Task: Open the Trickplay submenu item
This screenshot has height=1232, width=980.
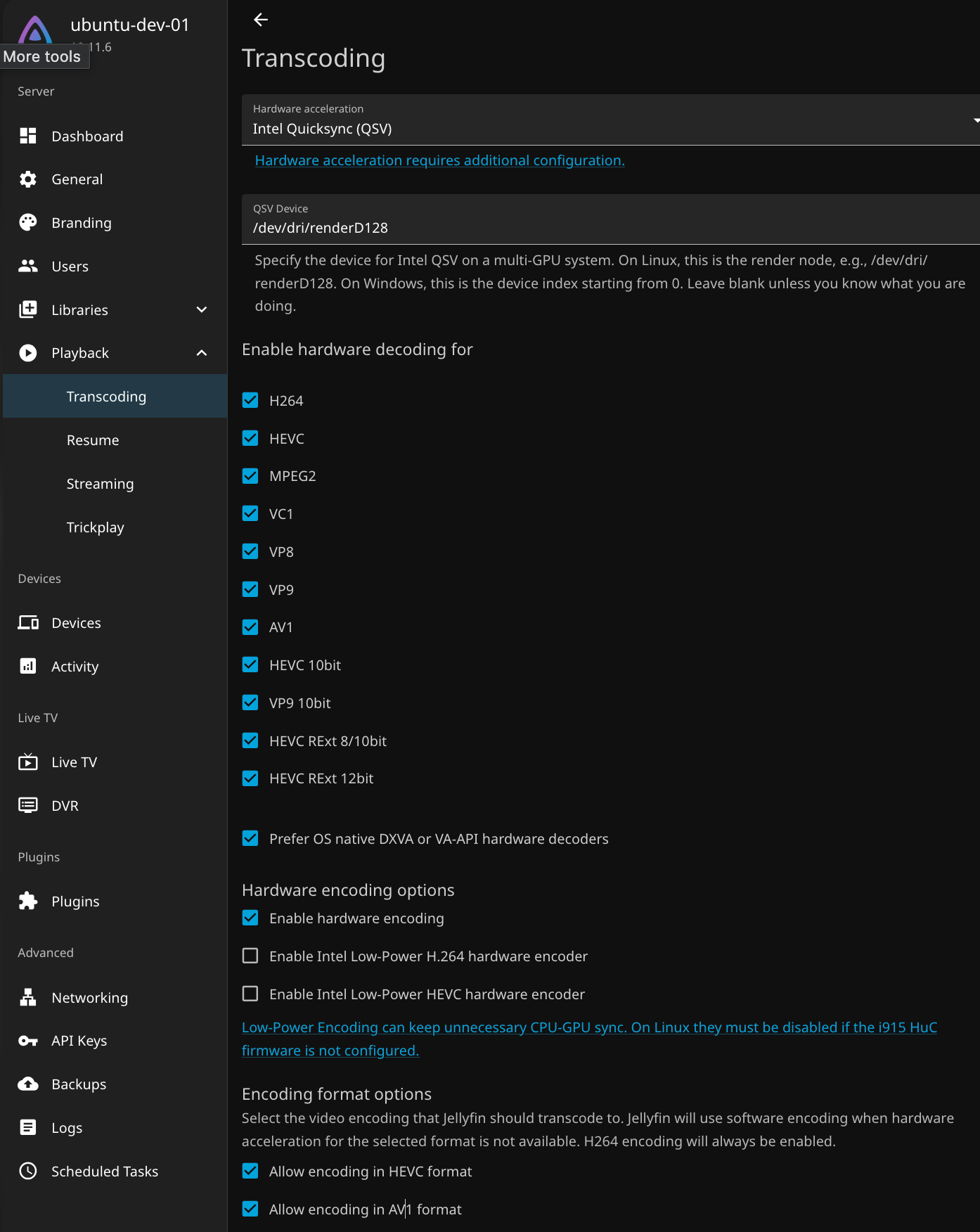Action: coord(95,527)
